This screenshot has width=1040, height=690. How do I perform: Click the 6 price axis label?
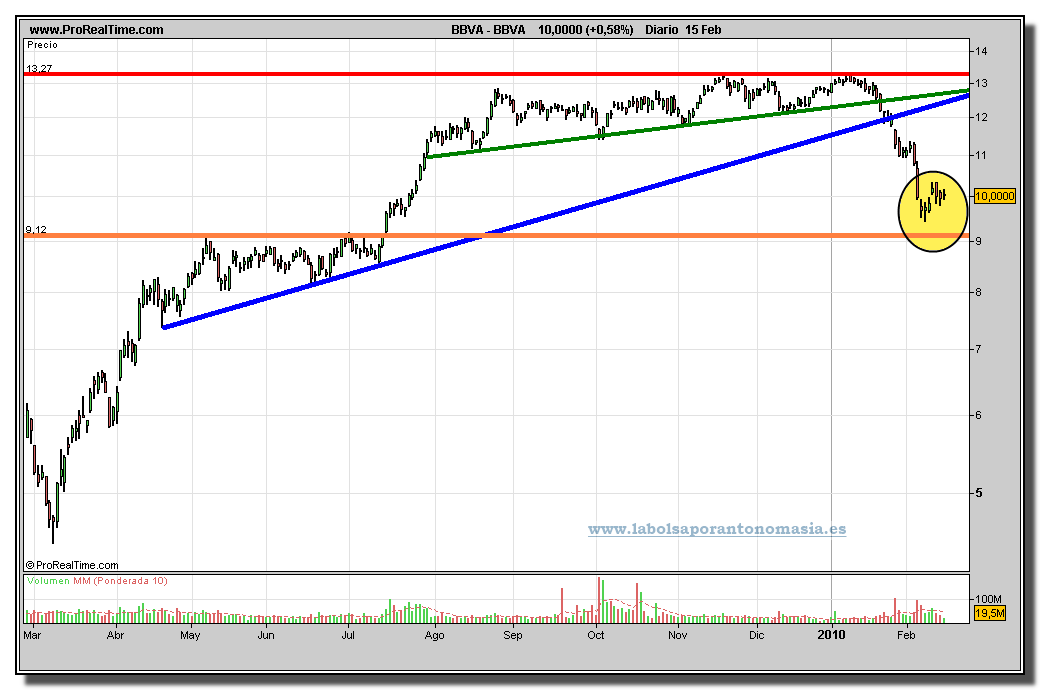tap(978, 415)
